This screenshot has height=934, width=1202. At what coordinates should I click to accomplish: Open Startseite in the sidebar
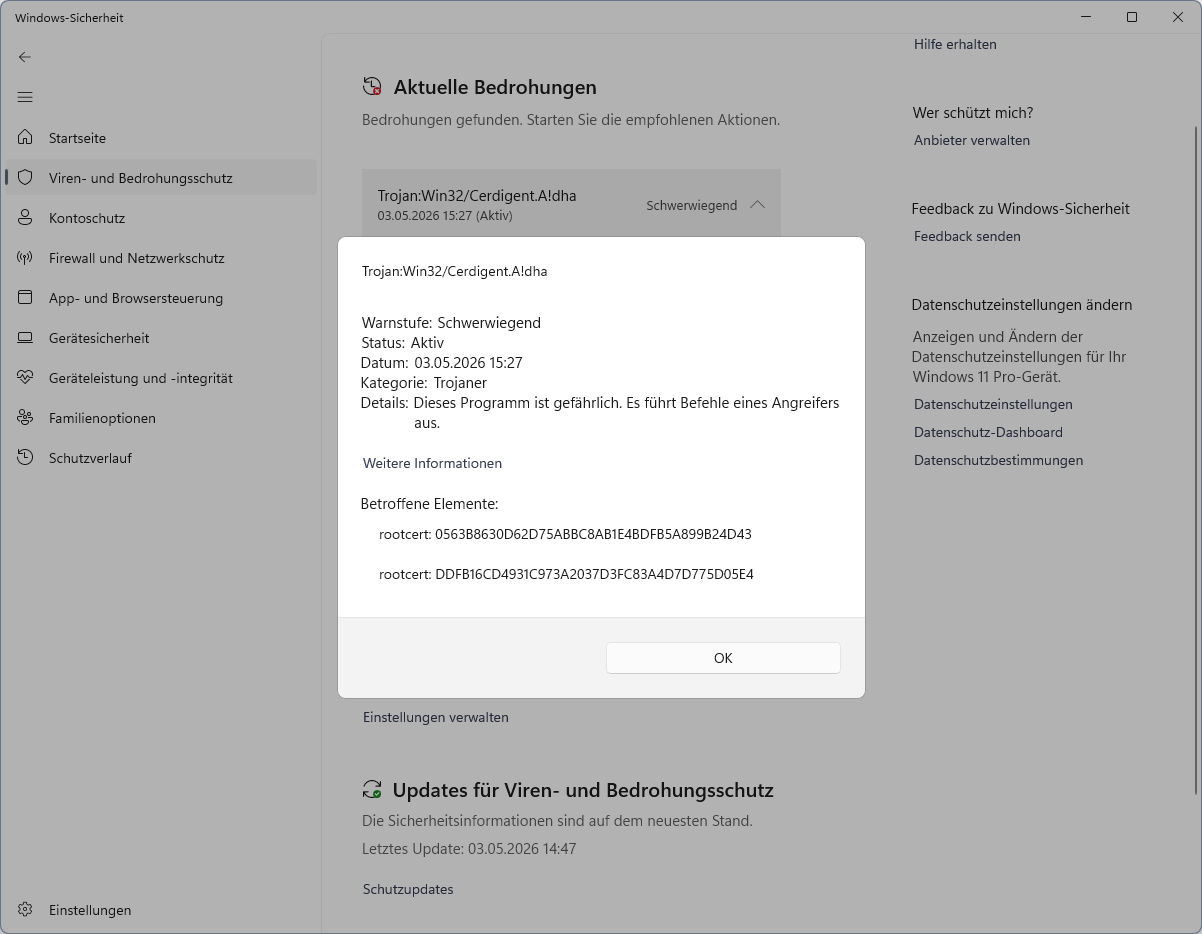click(161, 138)
